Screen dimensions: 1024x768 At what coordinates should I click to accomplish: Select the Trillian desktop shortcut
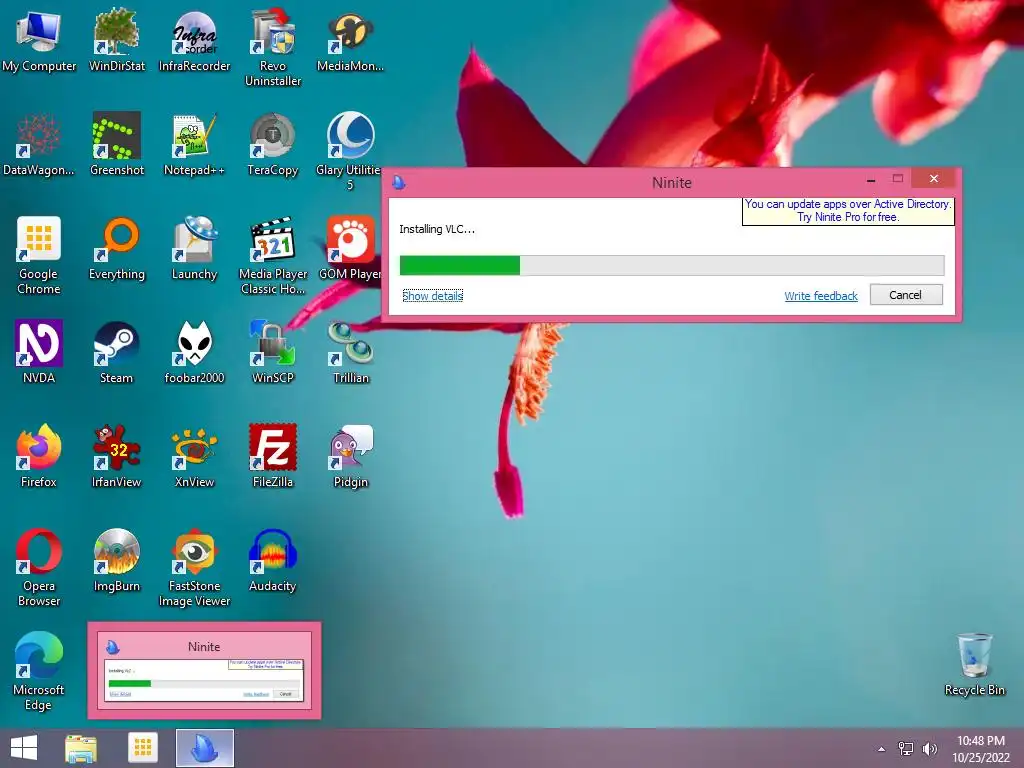[x=351, y=353]
